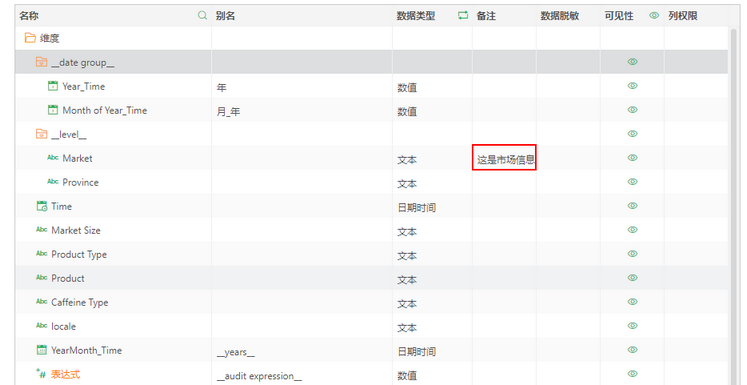Click the Abc text icon beside Market Size
The image size is (747, 385).
click(42, 230)
